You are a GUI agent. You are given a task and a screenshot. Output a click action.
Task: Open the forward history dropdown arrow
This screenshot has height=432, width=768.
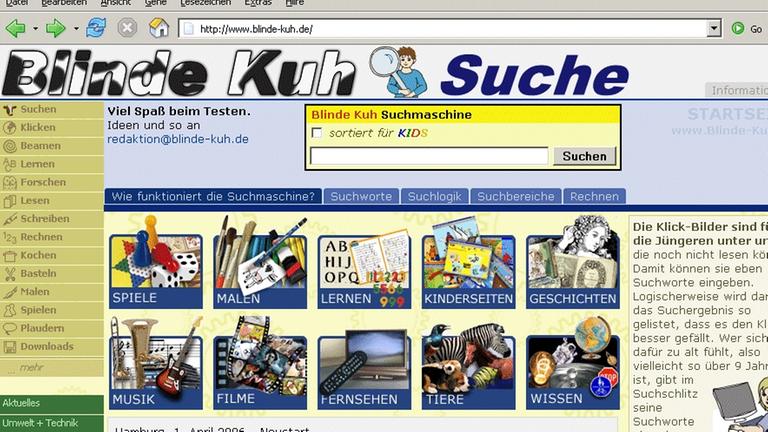[x=76, y=29]
